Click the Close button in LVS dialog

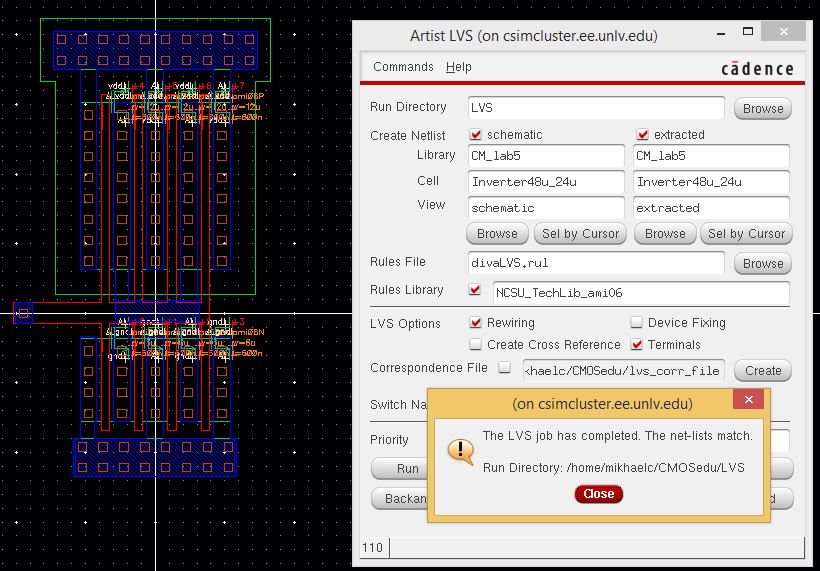pyautogui.click(x=598, y=494)
